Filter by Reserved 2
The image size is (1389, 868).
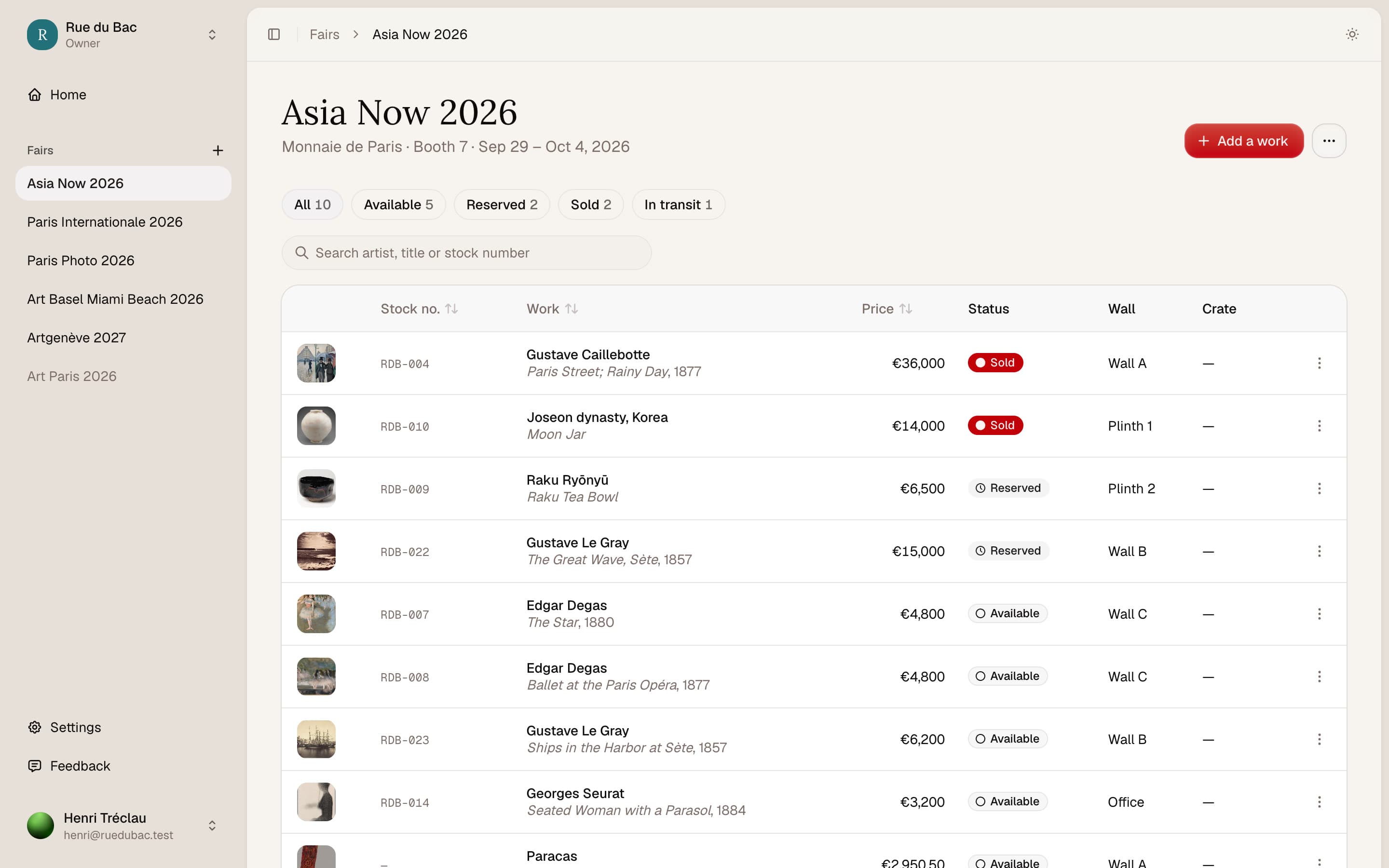(x=502, y=204)
